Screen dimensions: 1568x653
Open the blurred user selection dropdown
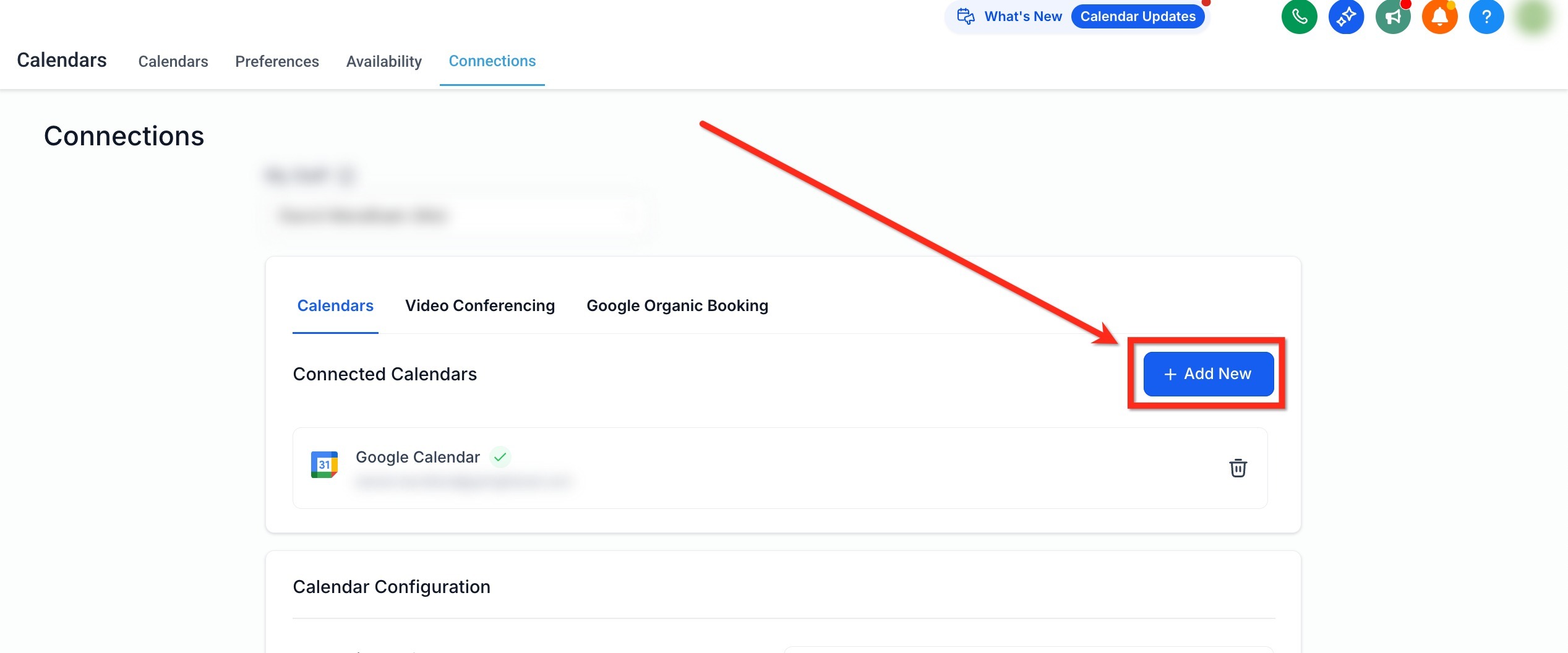coord(456,216)
